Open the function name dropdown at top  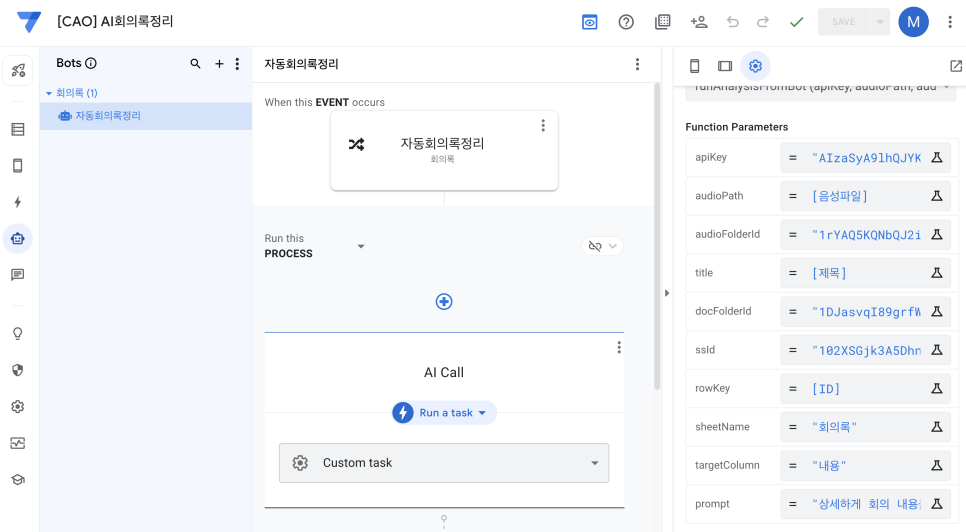coord(821,87)
